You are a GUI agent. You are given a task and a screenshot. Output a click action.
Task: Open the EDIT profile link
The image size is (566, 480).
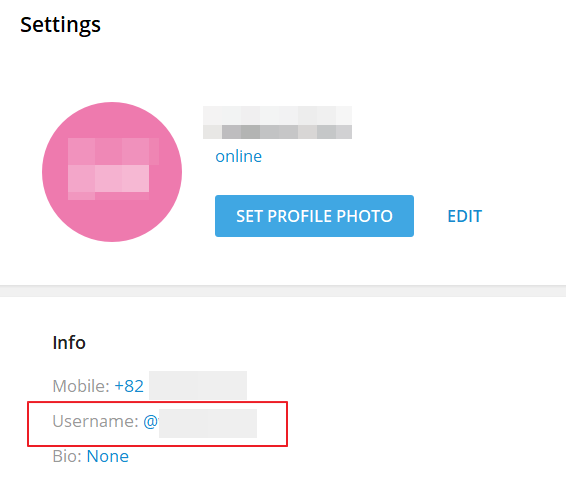465,216
